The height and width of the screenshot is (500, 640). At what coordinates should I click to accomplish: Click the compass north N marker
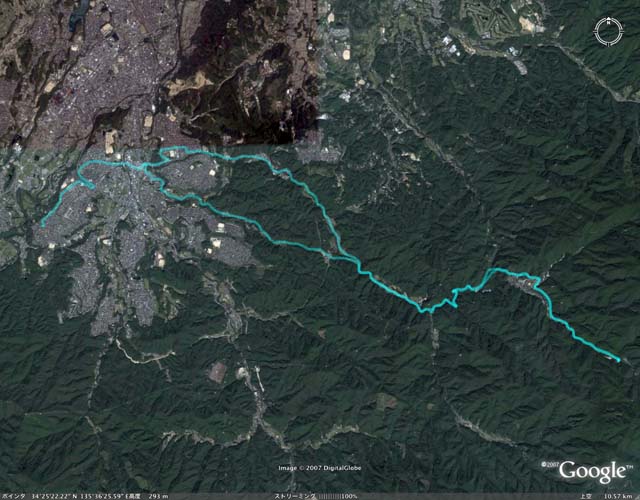coord(609,22)
